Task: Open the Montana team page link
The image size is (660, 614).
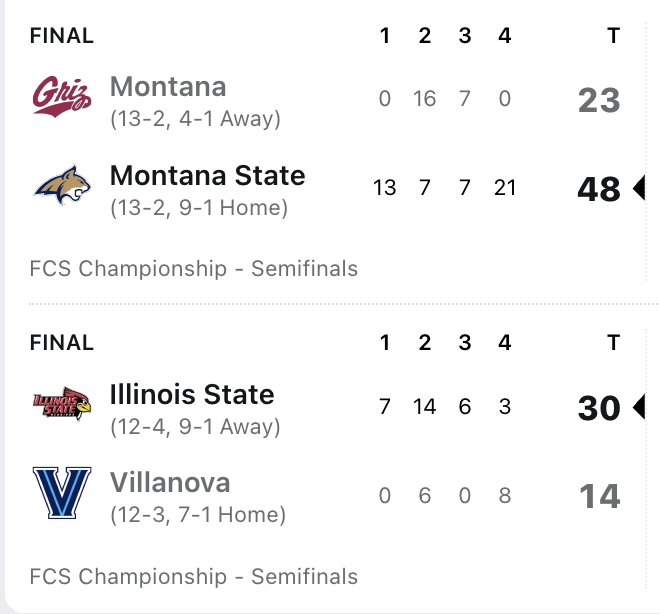Action: [168, 87]
